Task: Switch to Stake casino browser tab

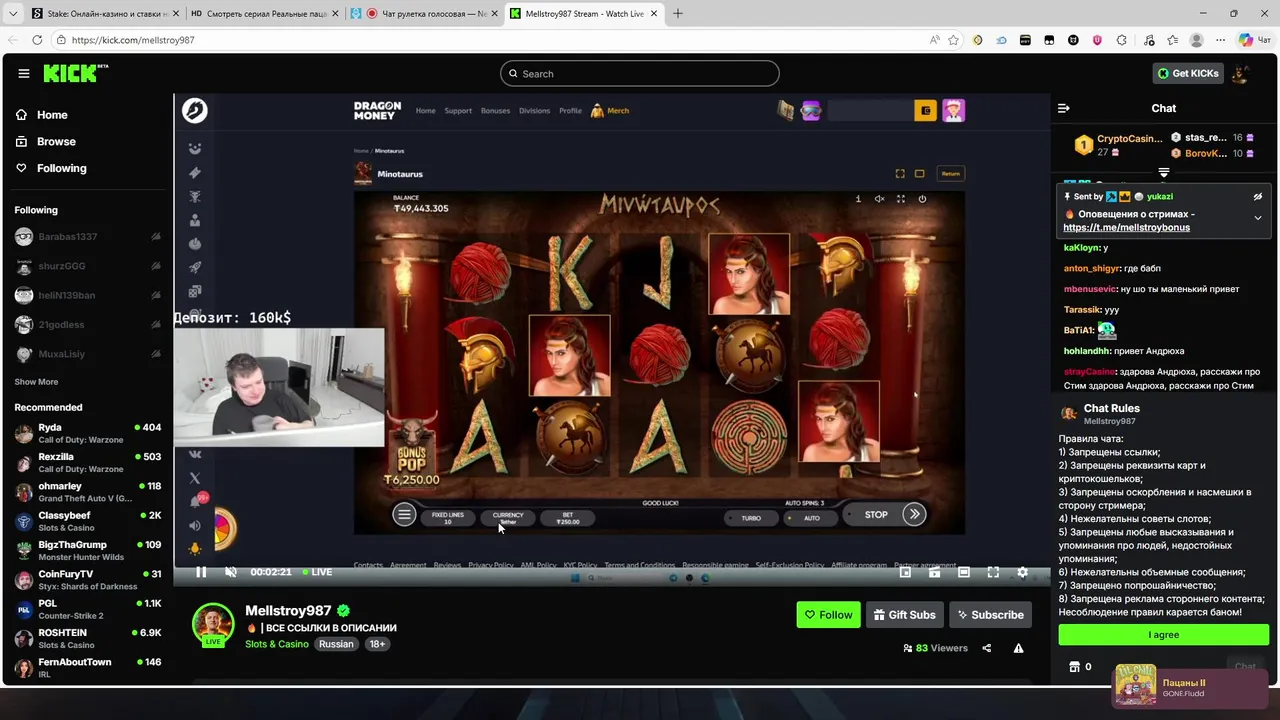Action: (x=104, y=14)
